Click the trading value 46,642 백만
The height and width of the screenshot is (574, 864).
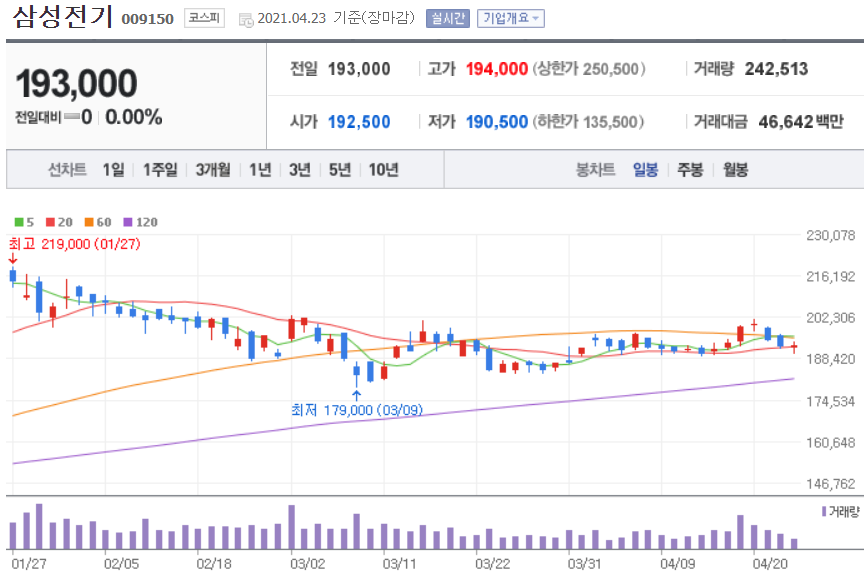[x=801, y=122]
